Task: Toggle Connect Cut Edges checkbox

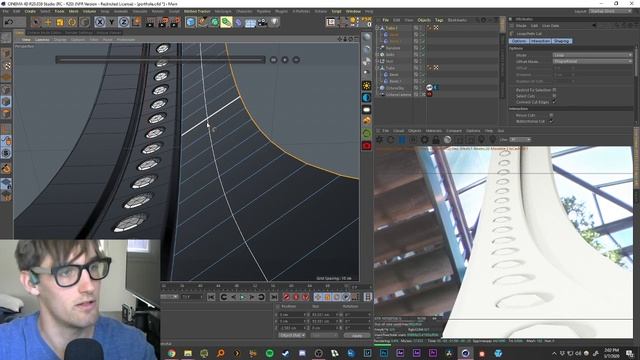Action: 554,102
